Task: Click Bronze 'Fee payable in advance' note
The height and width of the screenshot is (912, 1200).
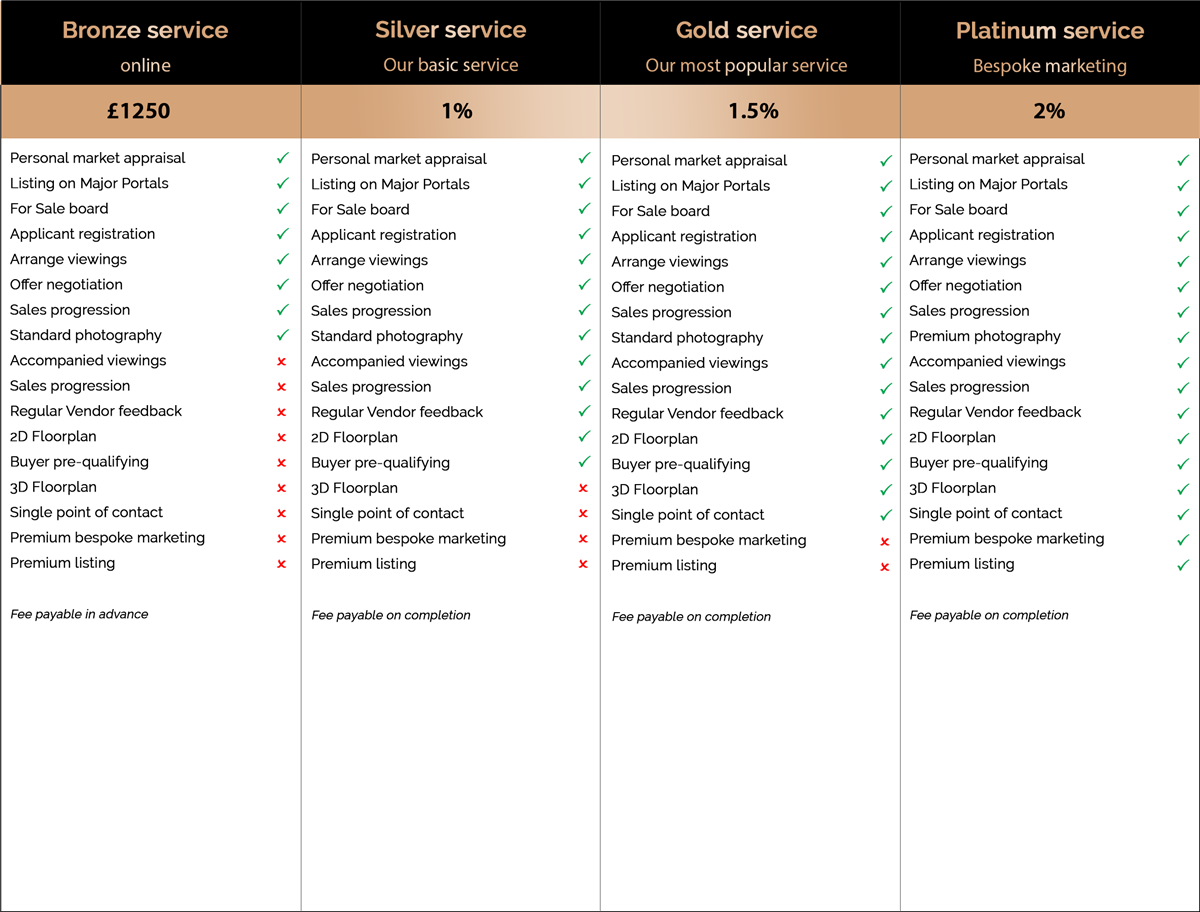Action: click(79, 614)
